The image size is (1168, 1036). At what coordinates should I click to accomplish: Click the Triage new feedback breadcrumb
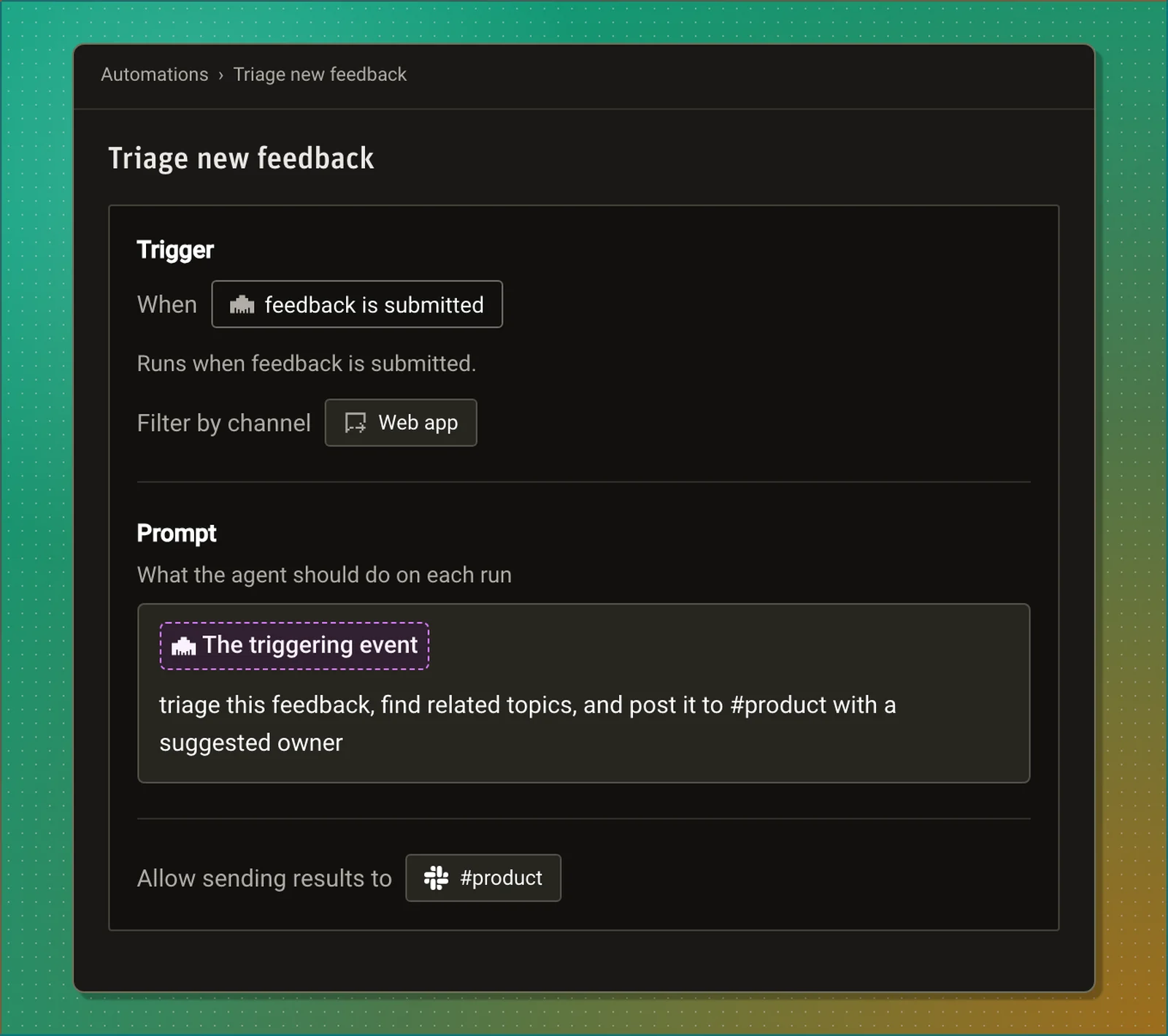320,74
